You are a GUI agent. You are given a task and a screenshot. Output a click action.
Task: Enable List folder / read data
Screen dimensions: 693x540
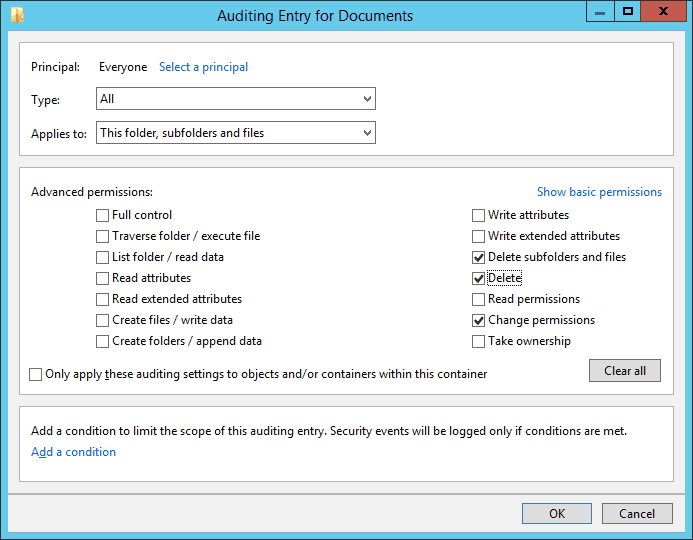click(103, 257)
